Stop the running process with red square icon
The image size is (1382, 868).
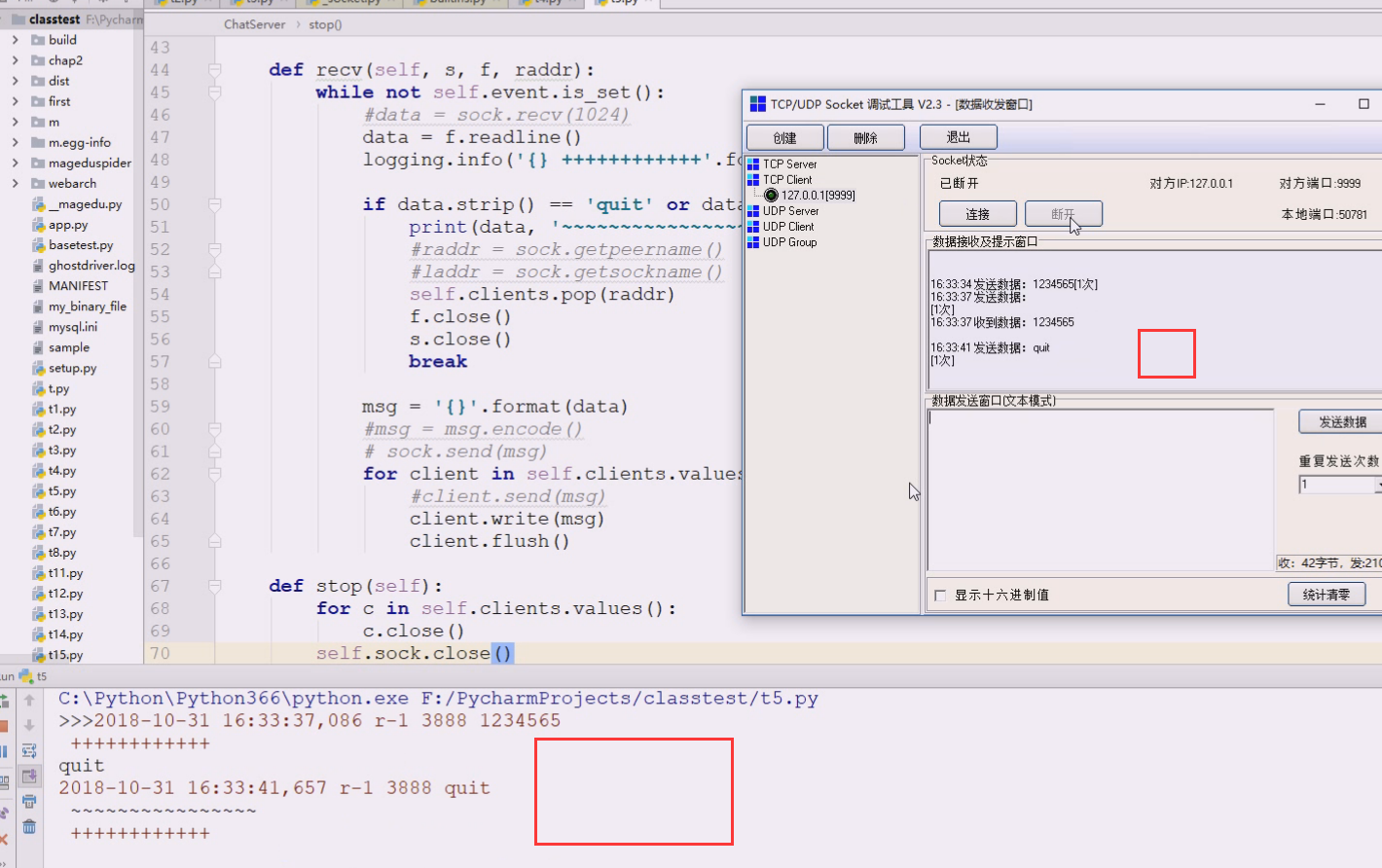4,724
